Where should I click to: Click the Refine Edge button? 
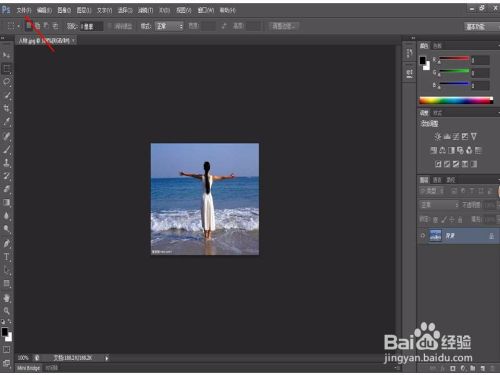[284, 26]
